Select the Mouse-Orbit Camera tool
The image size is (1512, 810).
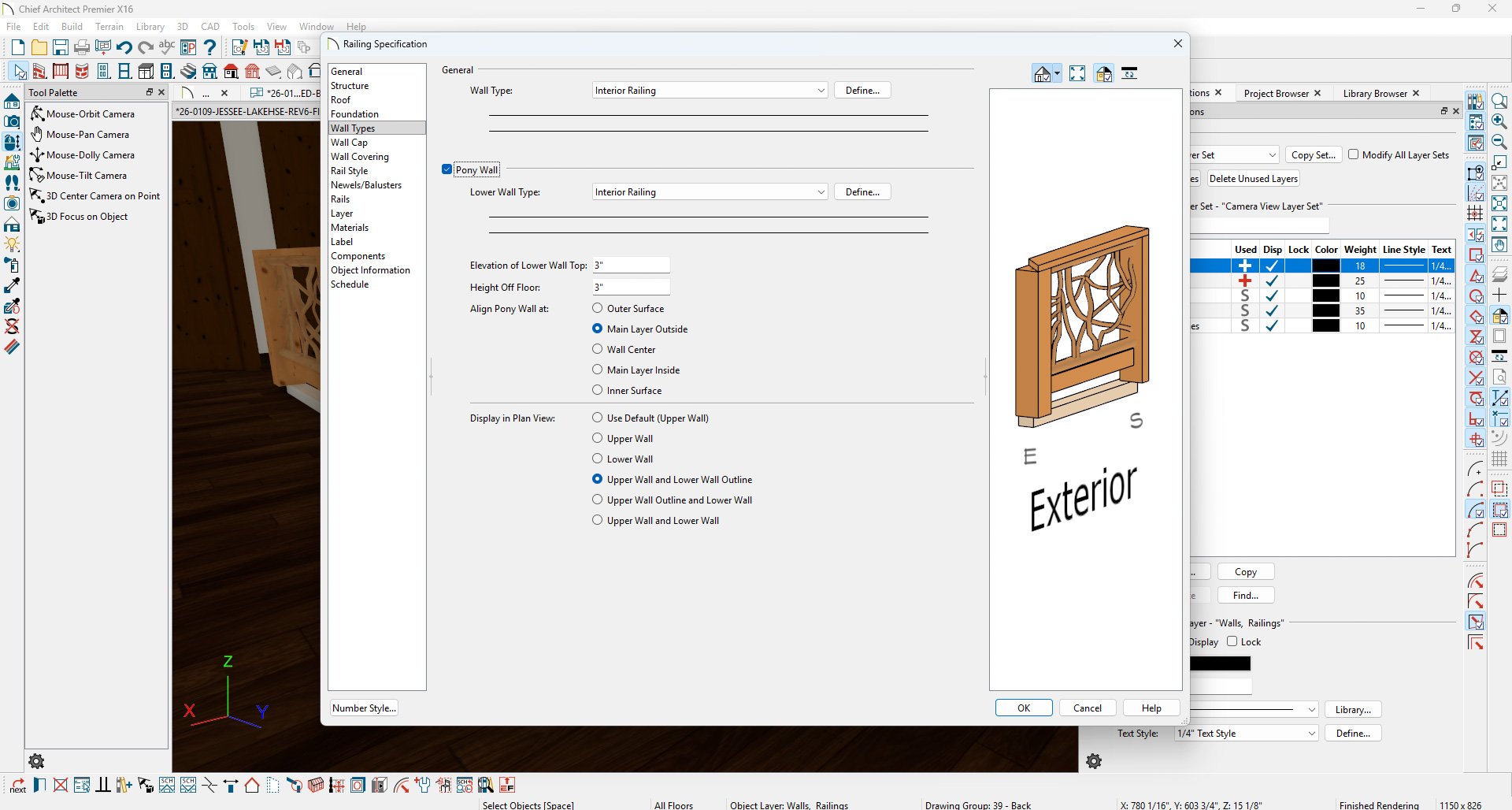coord(90,114)
